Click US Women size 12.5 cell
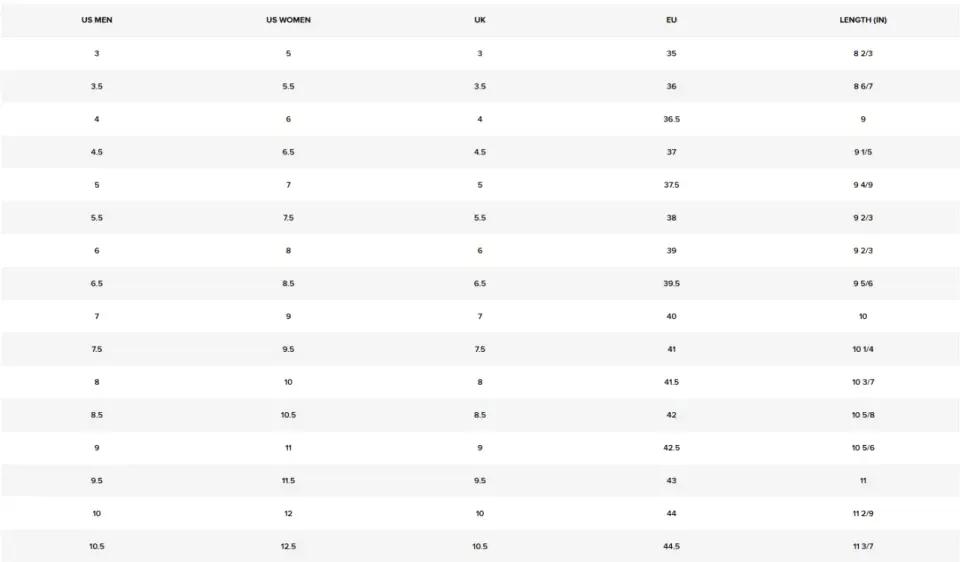This screenshot has height=562, width=960. 288,547
